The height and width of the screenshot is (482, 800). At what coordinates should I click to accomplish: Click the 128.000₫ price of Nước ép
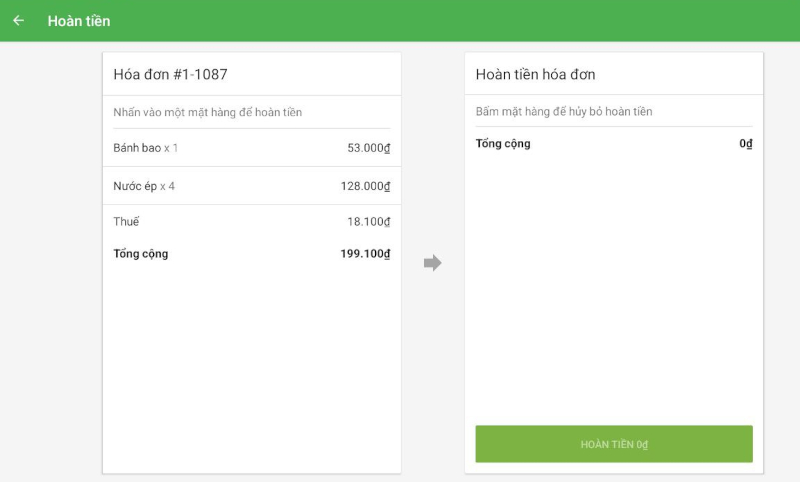pos(365,186)
